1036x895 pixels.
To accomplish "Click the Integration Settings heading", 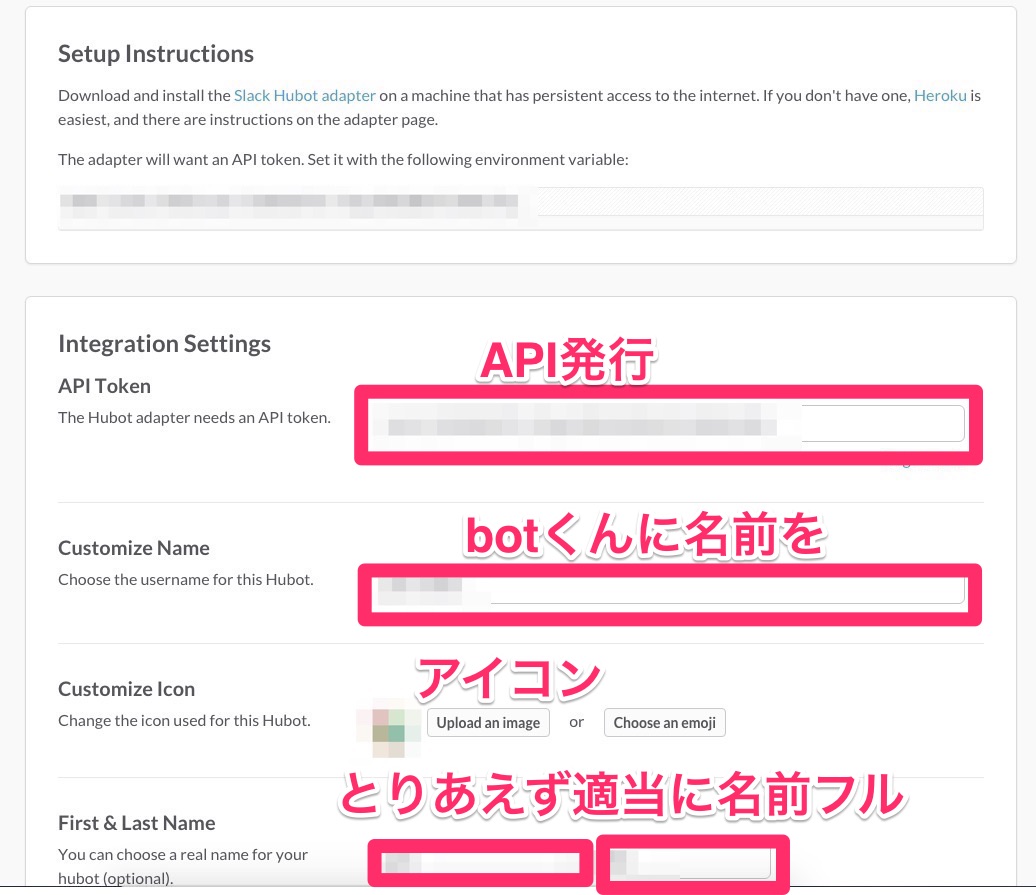I will [x=164, y=344].
